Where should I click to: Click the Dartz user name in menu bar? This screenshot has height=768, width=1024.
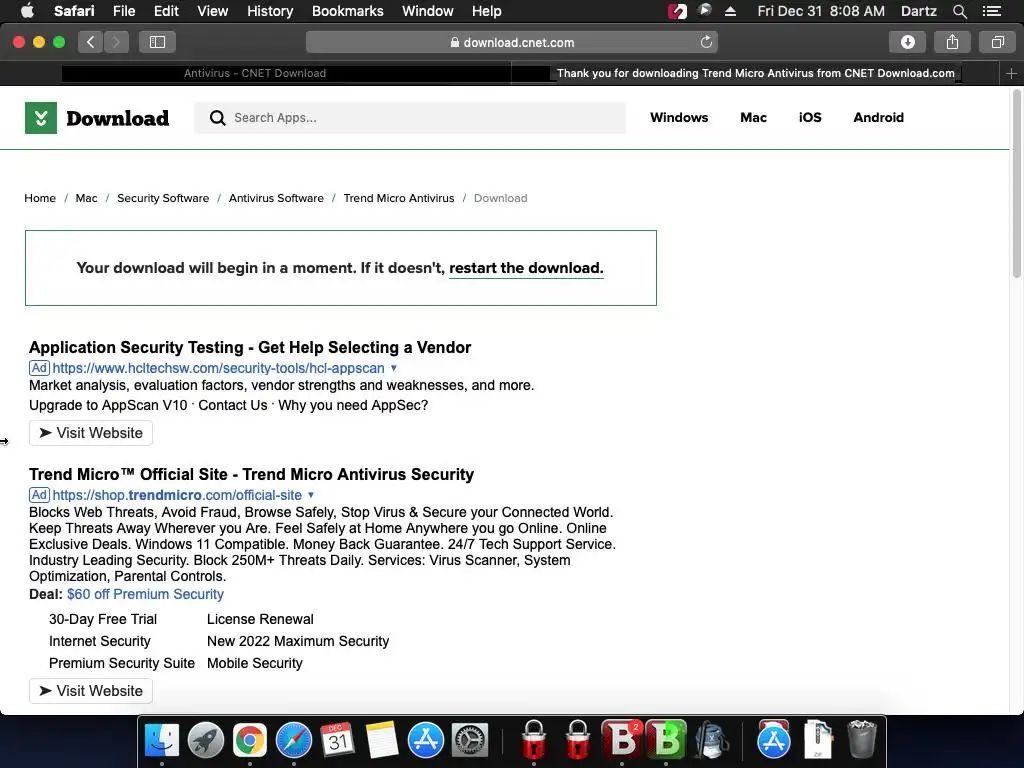[918, 11]
